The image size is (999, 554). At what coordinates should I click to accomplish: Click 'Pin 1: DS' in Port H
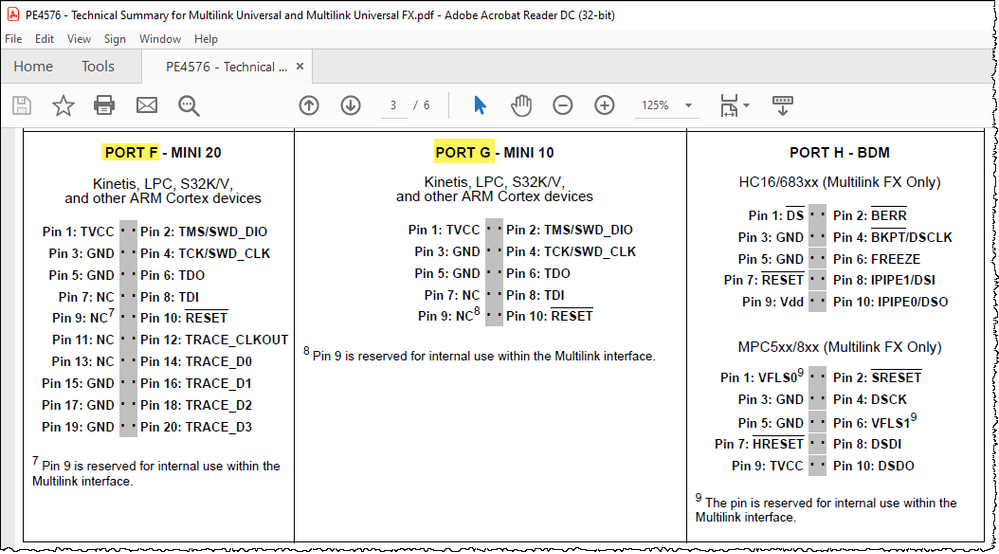click(x=776, y=216)
